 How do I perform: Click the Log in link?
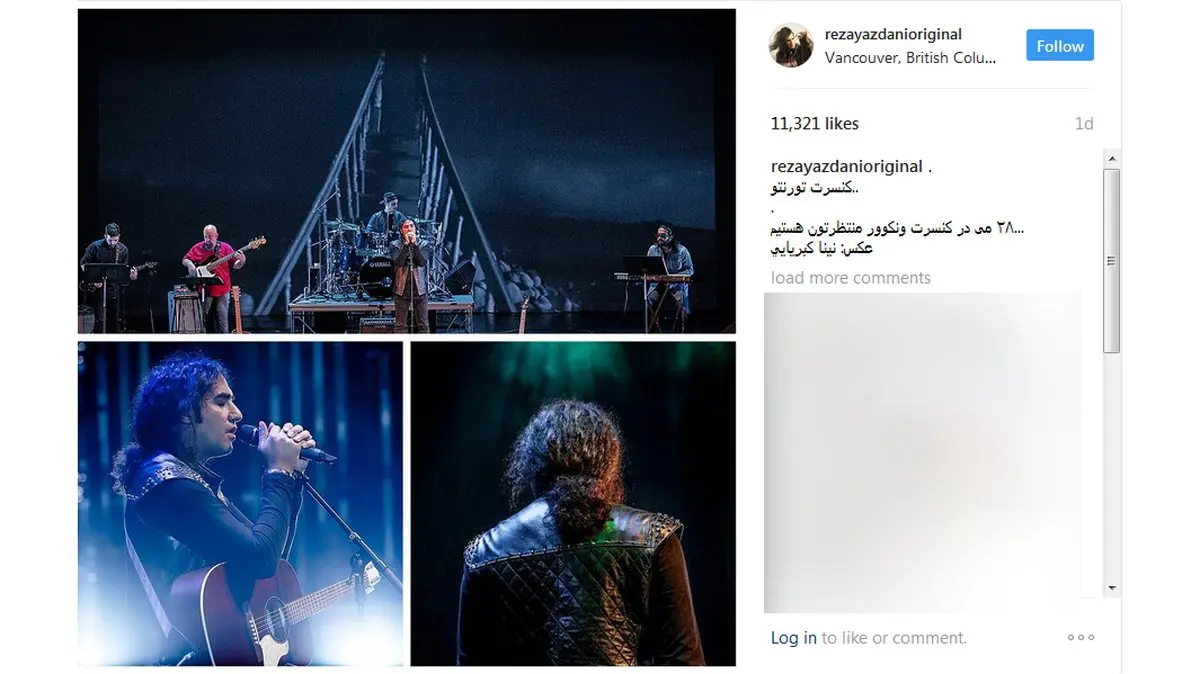pyautogui.click(x=794, y=637)
